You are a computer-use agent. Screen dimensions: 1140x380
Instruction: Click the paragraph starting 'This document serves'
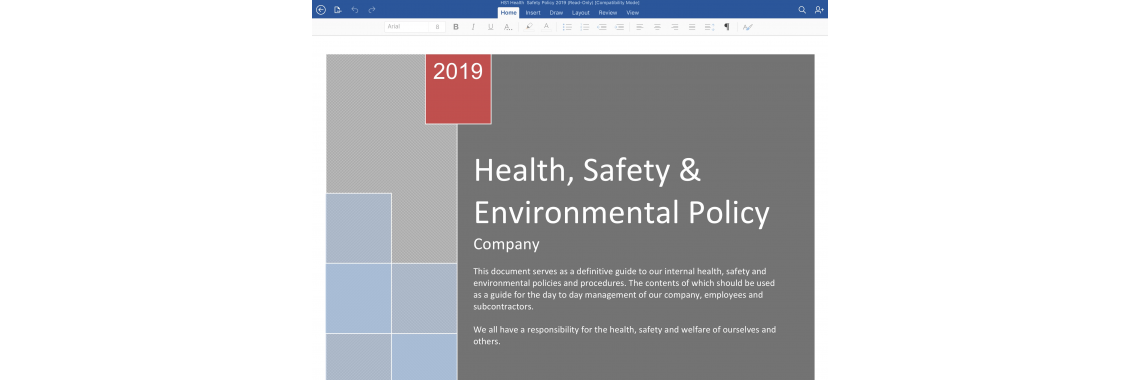point(624,288)
